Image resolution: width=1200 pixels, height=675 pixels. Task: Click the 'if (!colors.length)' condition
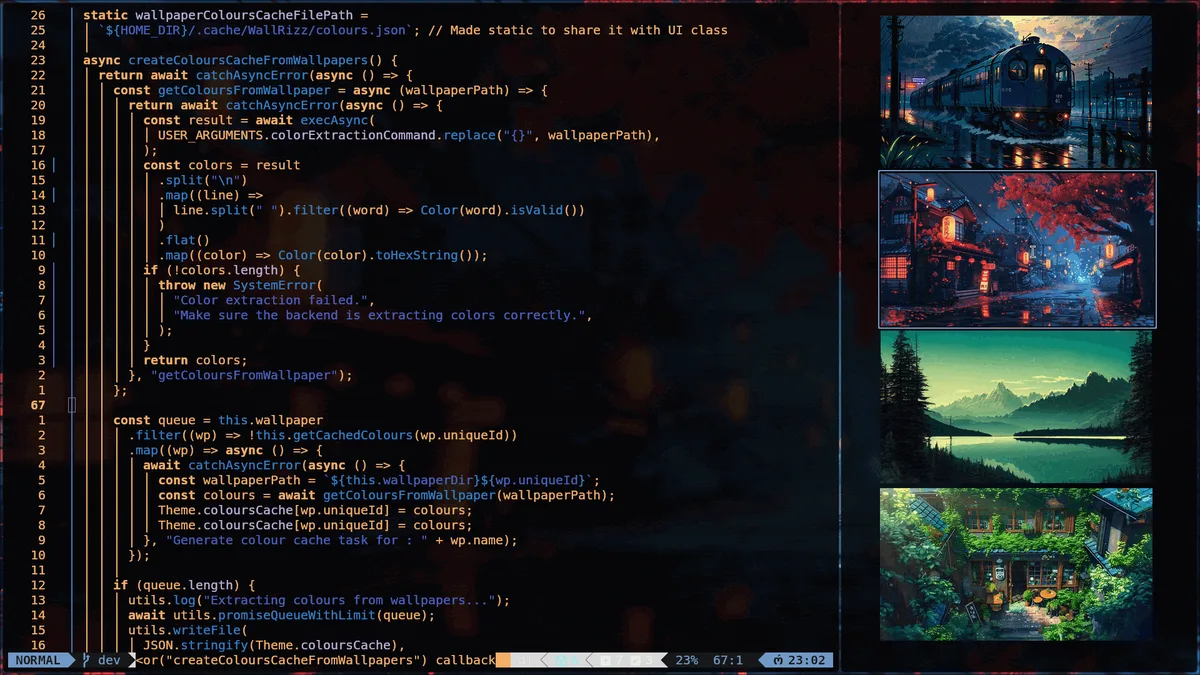tap(222, 270)
